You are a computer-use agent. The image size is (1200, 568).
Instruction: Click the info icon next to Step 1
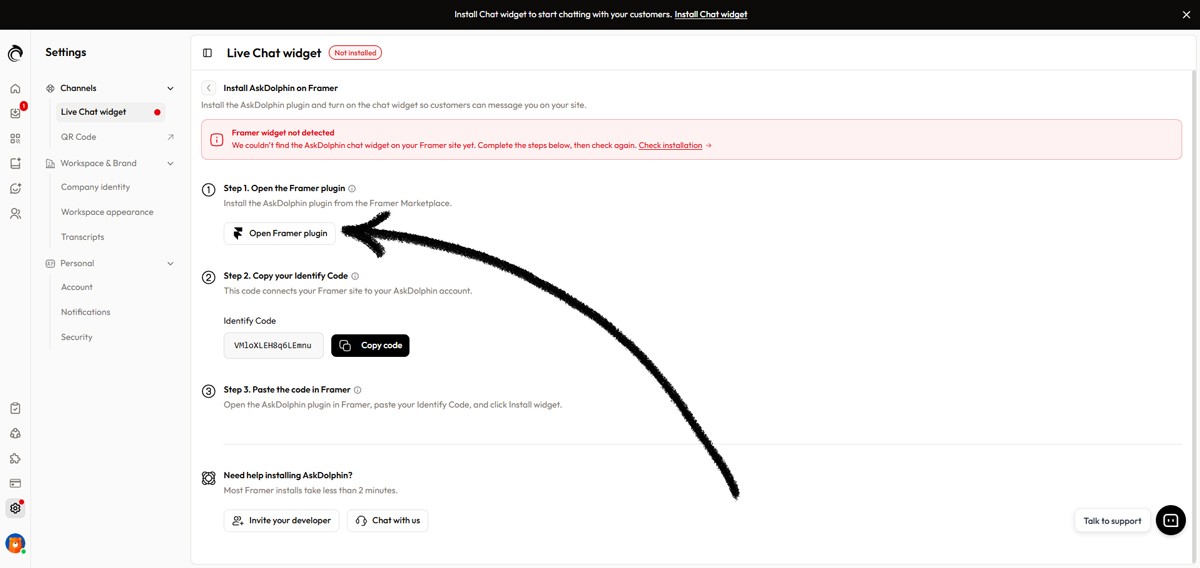(352, 188)
